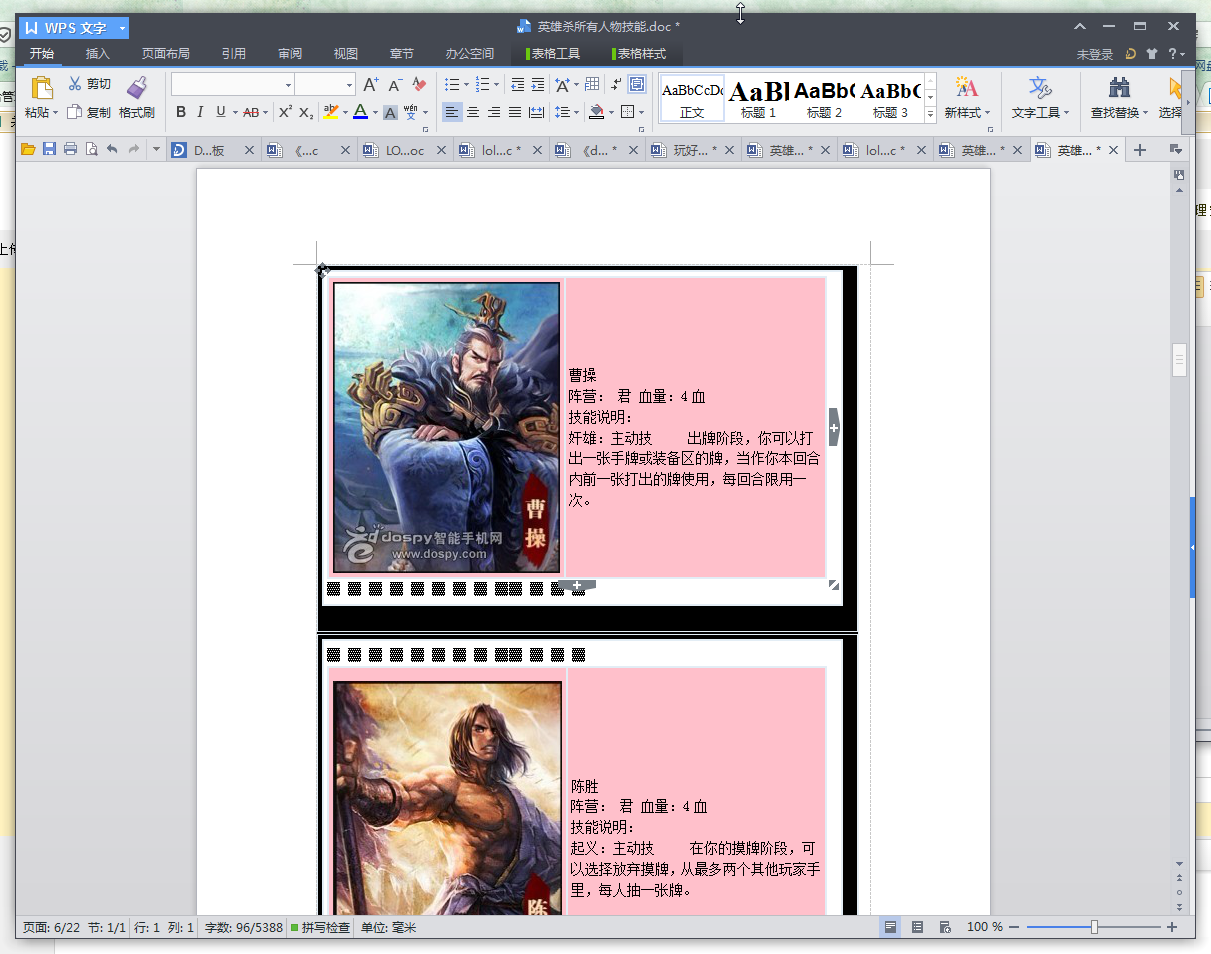Viewport: 1211px width, 954px height.
Task: Open a new document tab with plus
Action: pyautogui.click(x=1139, y=150)
